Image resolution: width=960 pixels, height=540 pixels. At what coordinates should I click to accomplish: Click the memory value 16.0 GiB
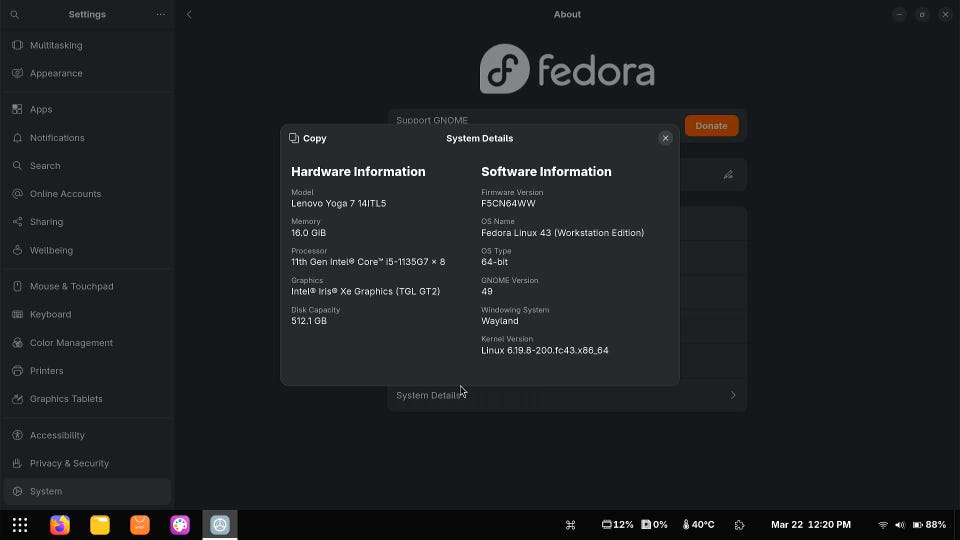pyautogui.click(x=309, y=233)
